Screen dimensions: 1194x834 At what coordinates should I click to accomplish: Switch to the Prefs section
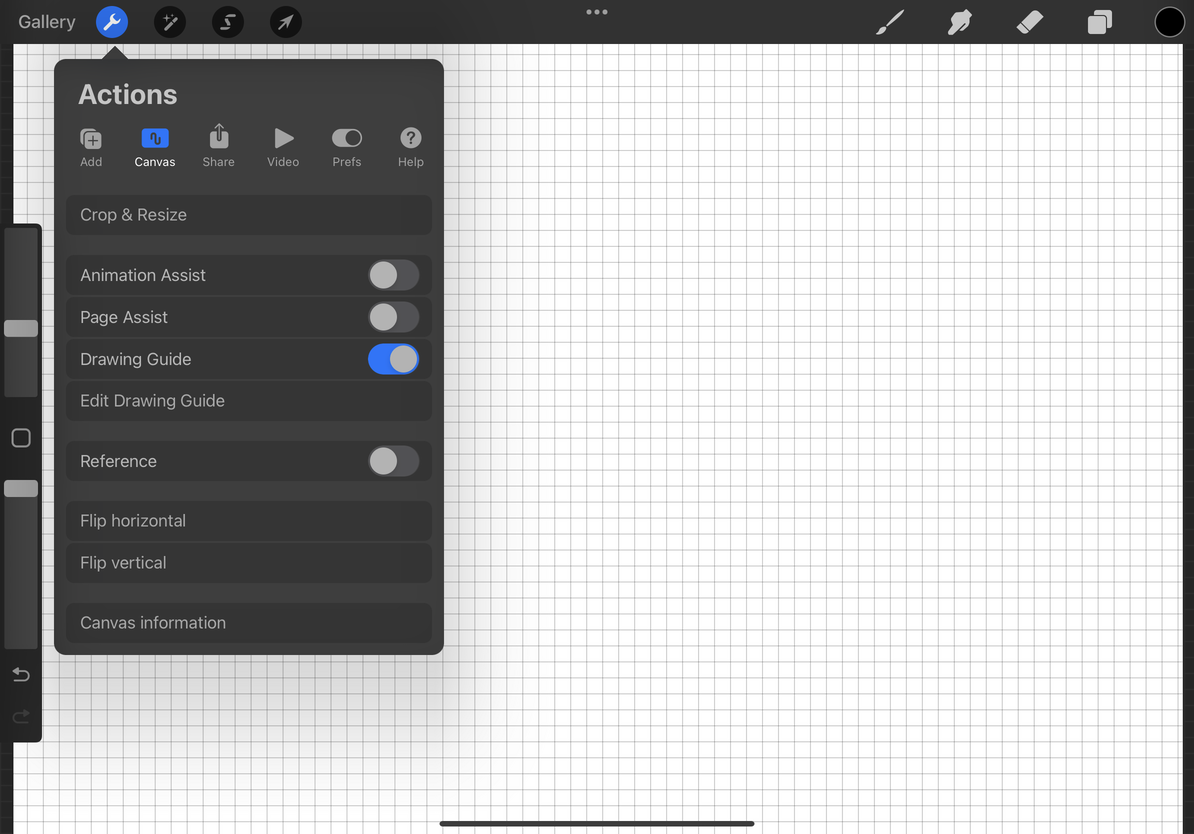coord(347,146)
